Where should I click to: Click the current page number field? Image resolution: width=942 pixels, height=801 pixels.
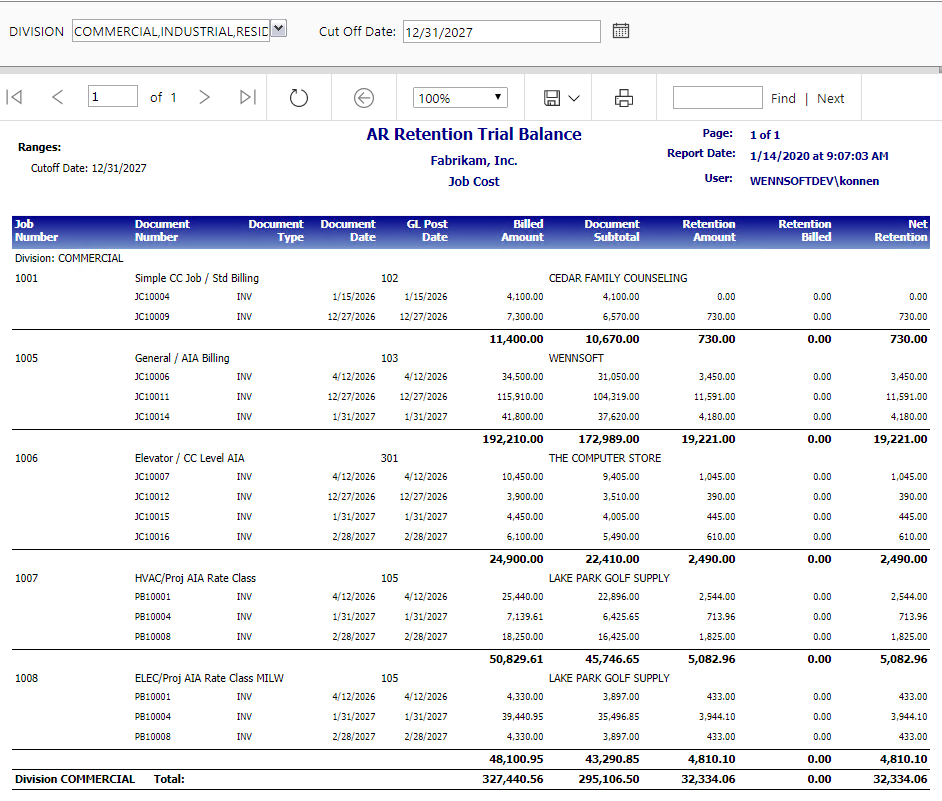pyautogui.click(x=113, y=97)
